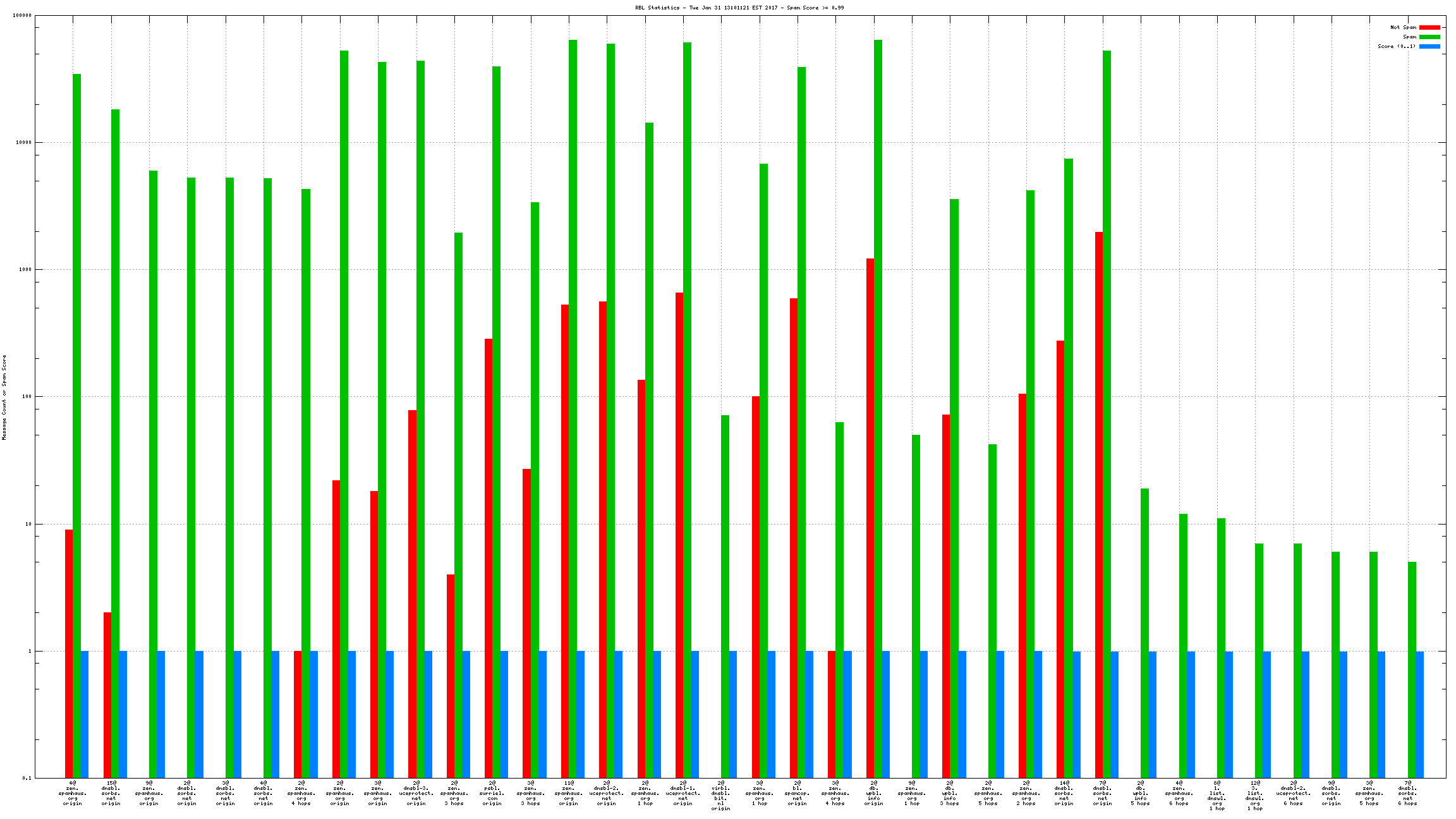
Task: Click the 2@ psbl.surriel.com origin x-axis label
Action: tap(492, 793)
